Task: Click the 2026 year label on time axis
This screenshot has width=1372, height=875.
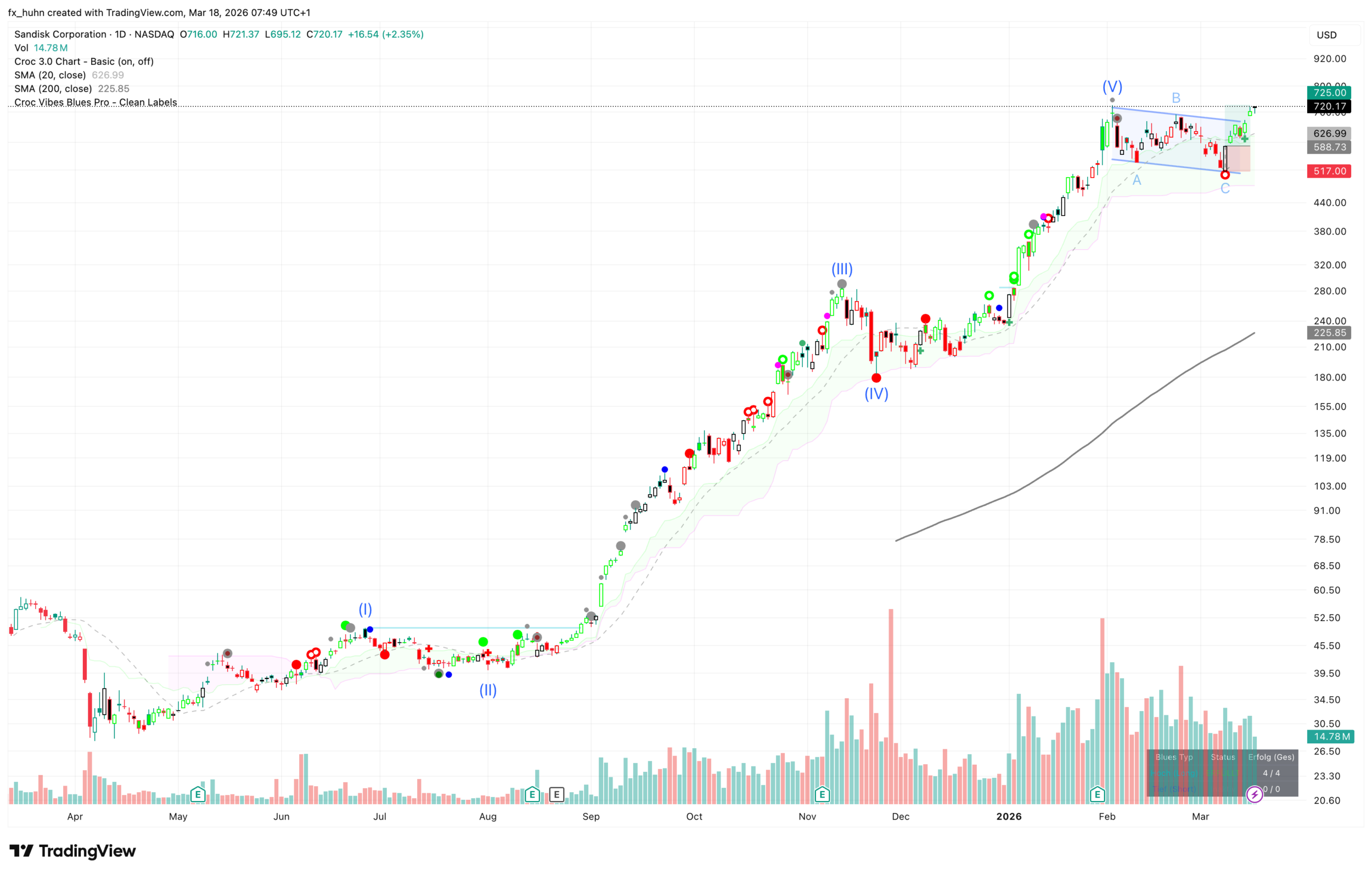Action: click(1009, 816)
